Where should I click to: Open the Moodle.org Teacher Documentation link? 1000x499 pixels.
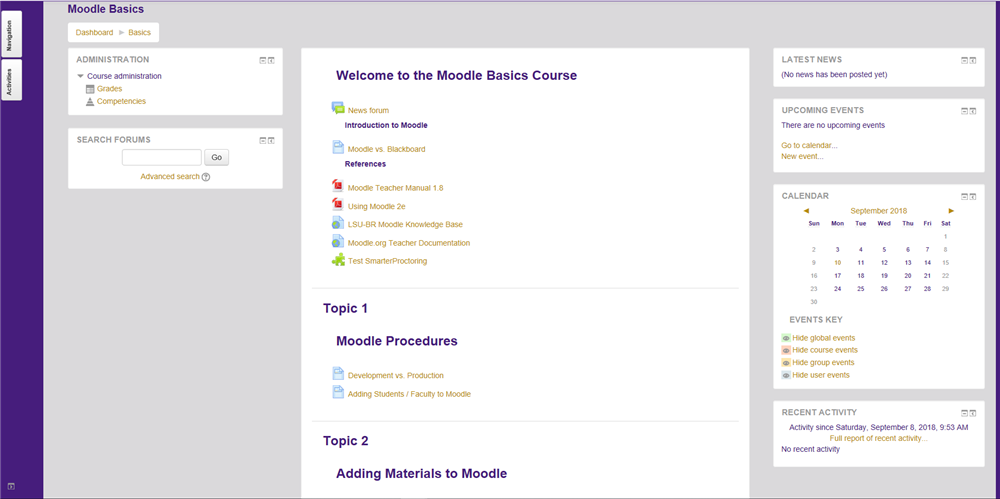coord(409,242)
